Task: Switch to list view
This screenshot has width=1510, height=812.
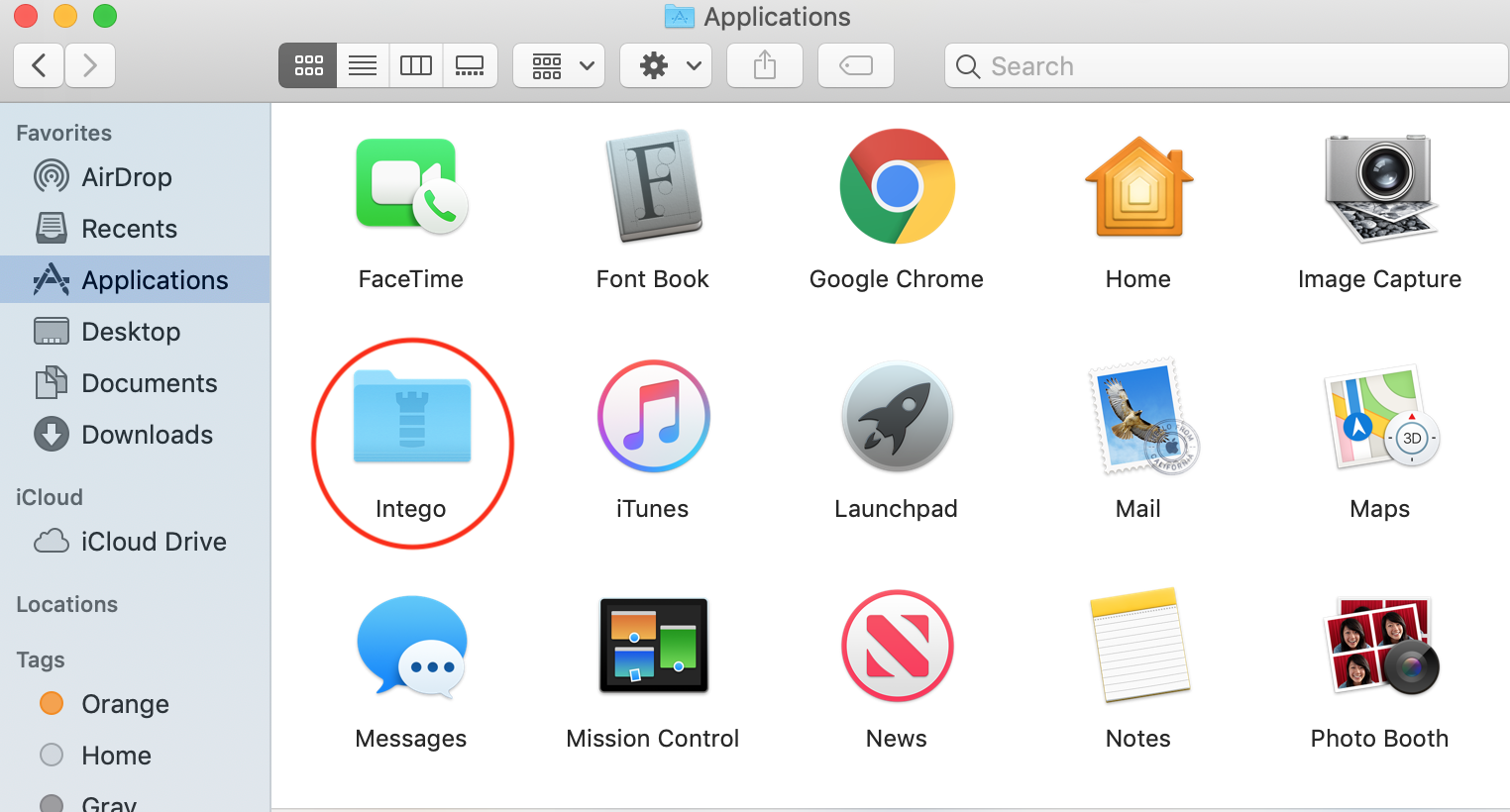Action: 363,65
